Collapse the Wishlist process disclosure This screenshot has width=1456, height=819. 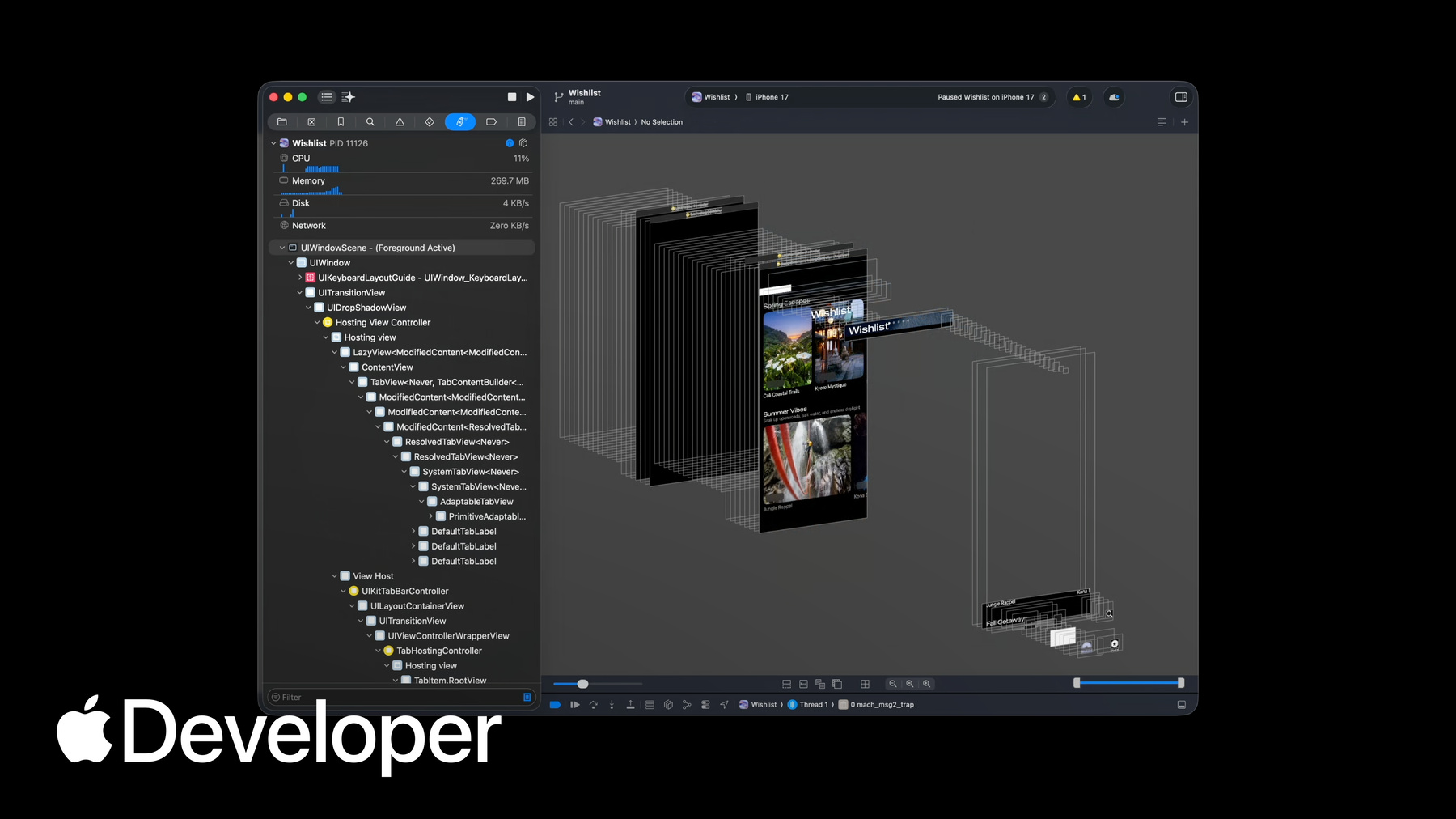click(273, 143)
